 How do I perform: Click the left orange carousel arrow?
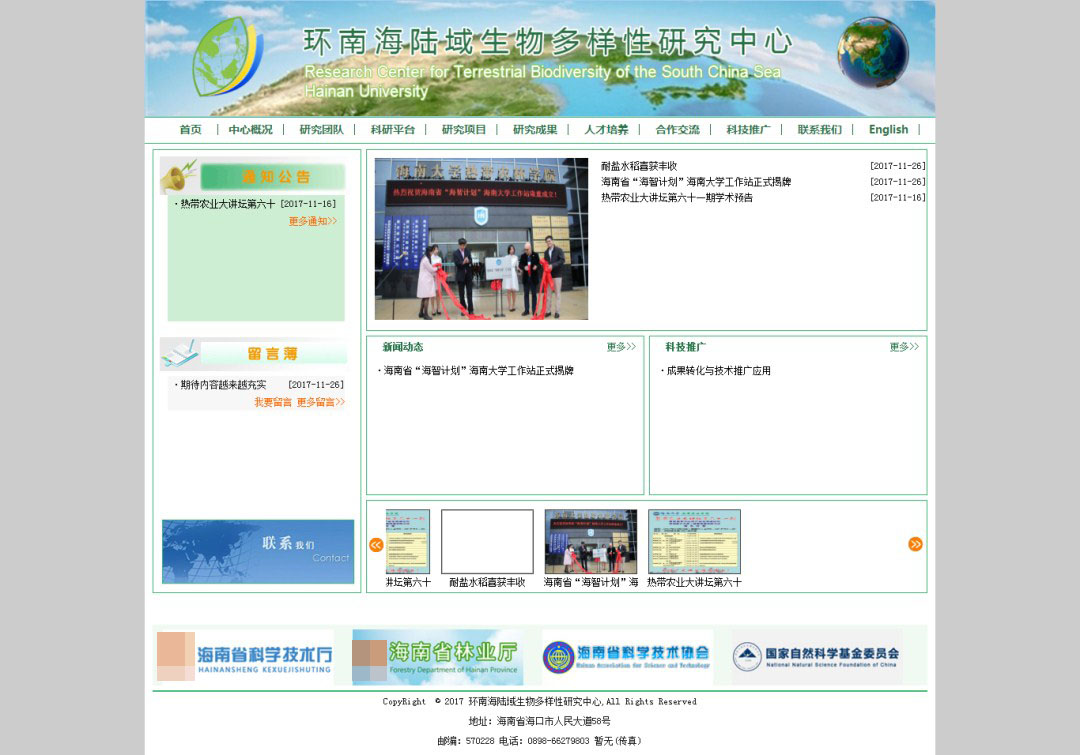376,545
